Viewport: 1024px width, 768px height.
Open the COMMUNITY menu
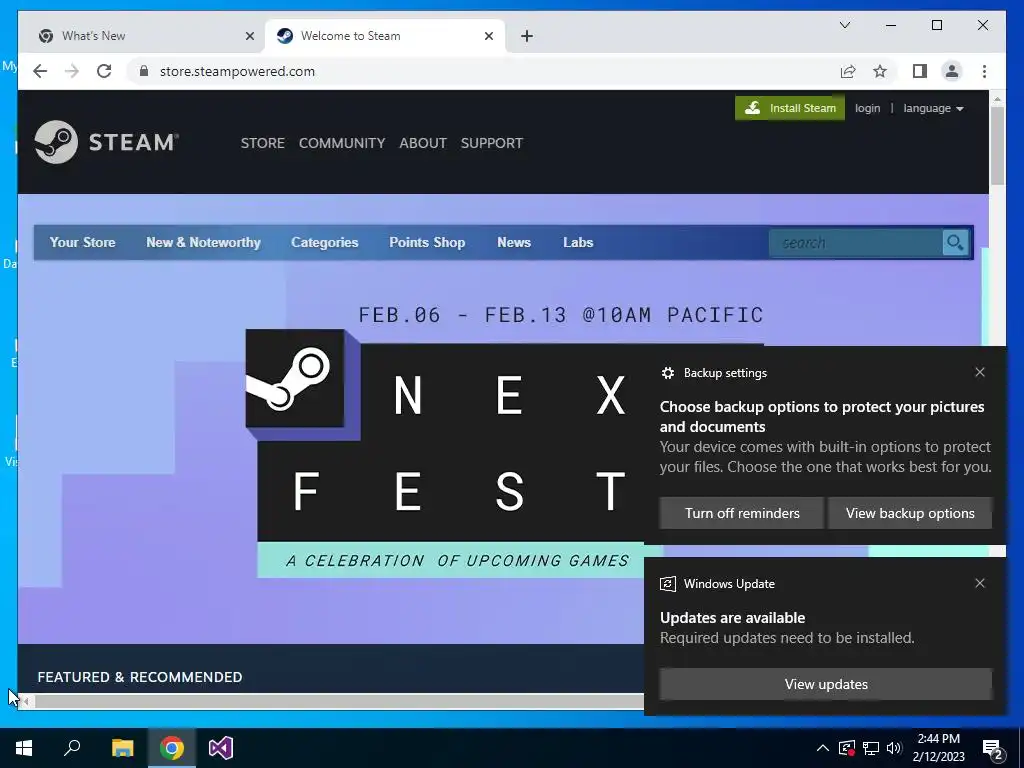tap(342, 143)
